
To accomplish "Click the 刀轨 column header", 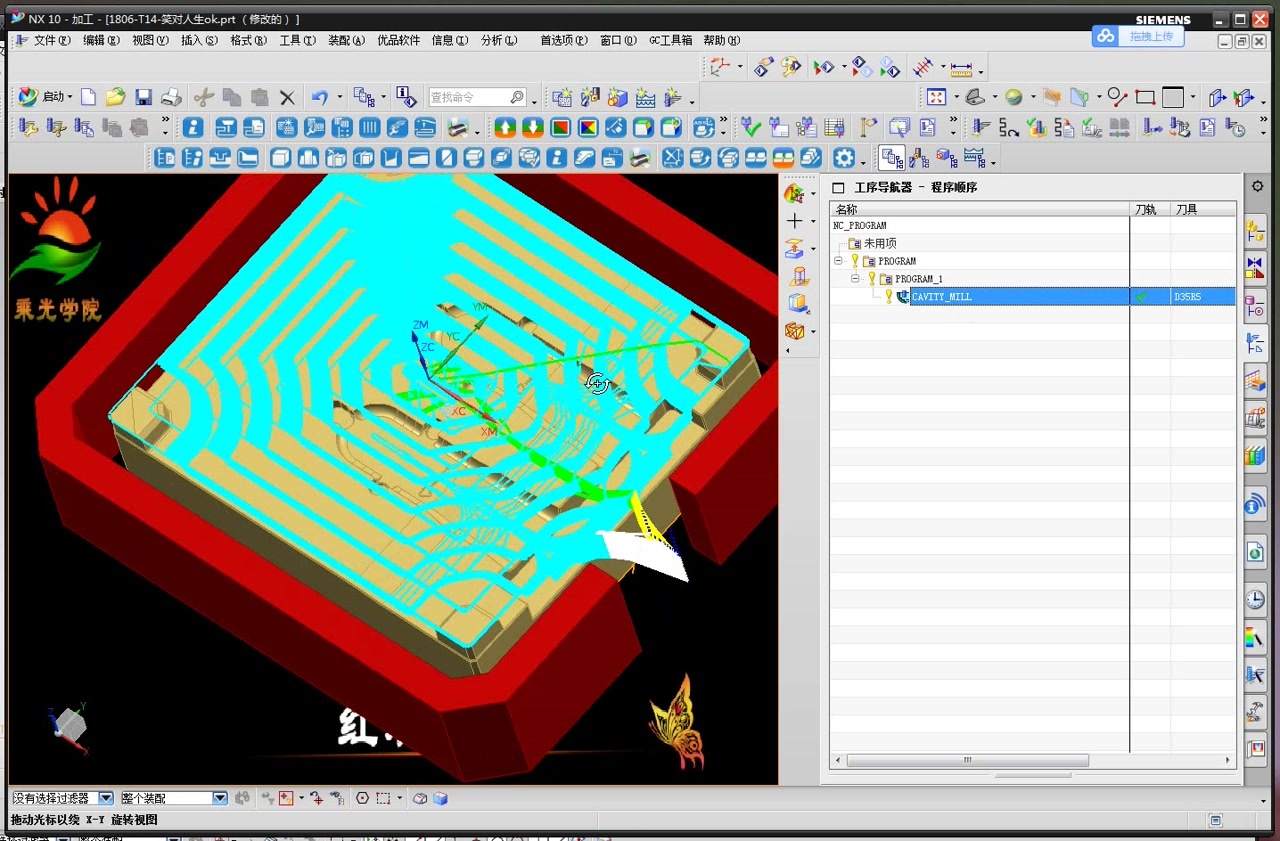I will 1150,209.
